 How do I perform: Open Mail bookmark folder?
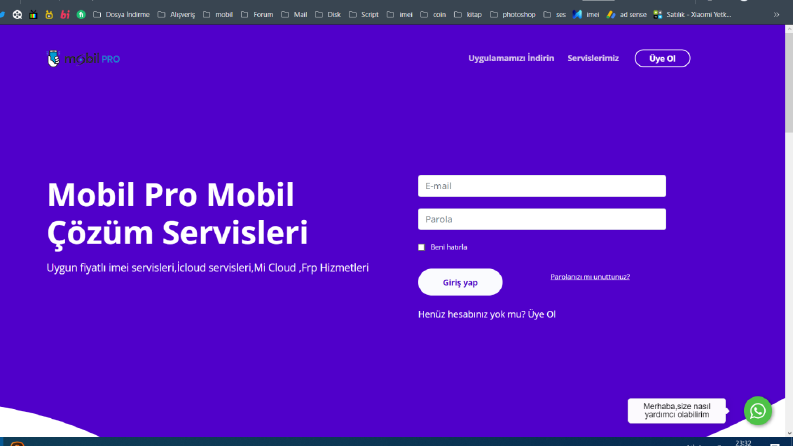coord(294,15)
